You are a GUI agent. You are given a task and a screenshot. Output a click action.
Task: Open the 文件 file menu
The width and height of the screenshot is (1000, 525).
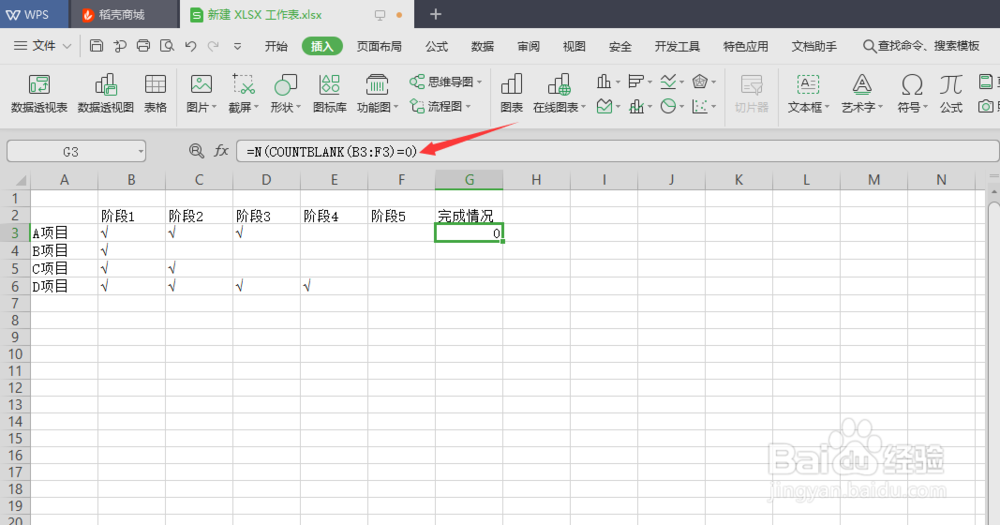click(42, 46)
